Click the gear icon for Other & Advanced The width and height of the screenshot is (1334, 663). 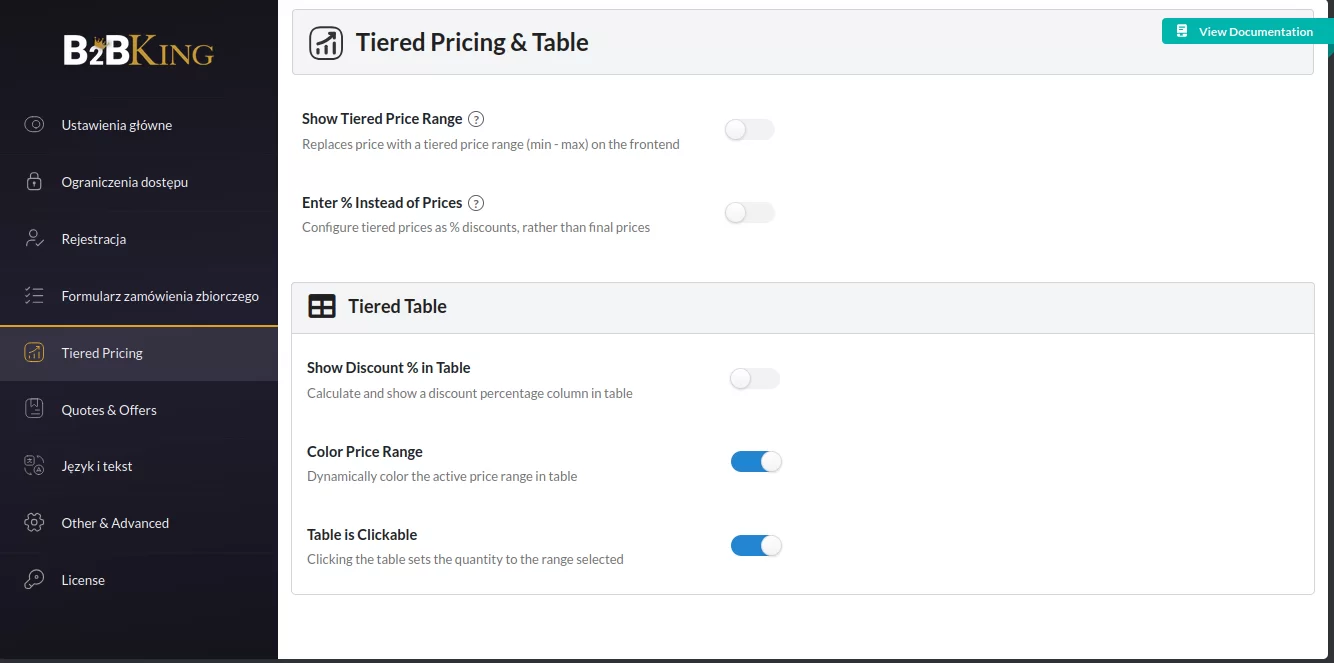pyautogui.click(x=34, y=523)
